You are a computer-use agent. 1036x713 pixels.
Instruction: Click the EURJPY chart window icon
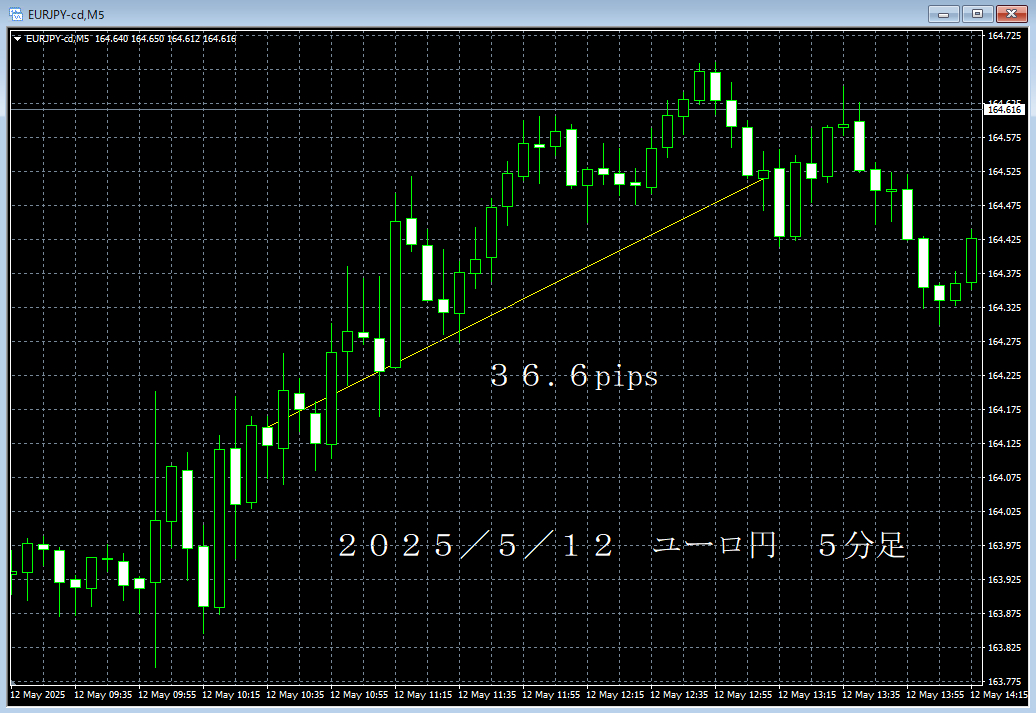coord(15,14)
